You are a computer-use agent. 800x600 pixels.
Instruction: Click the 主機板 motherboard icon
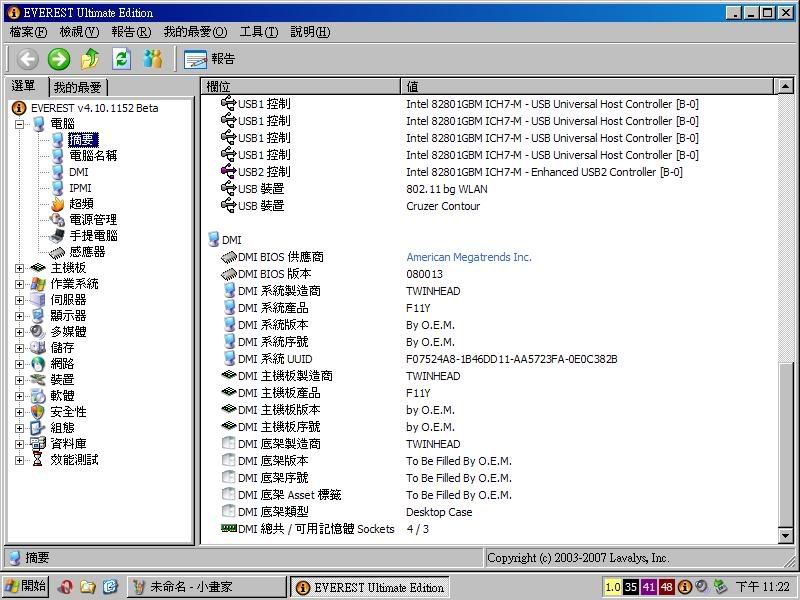[38, 268]
